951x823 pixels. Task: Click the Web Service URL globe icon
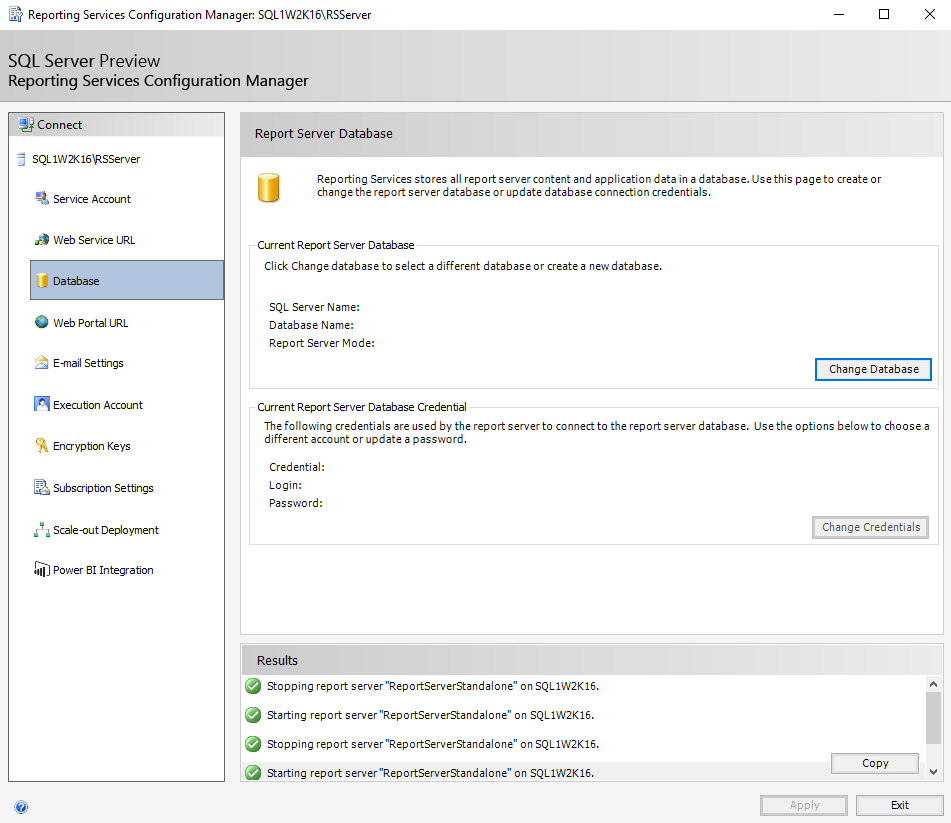41,240
